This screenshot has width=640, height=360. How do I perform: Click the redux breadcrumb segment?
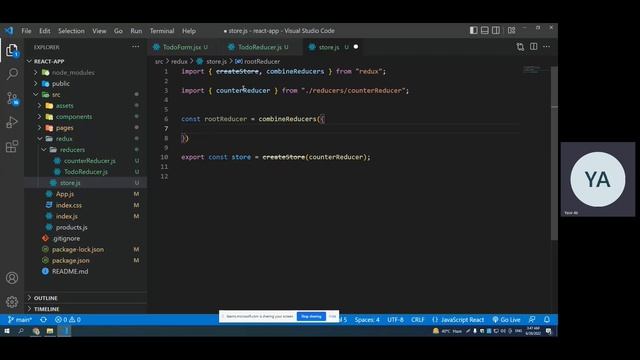tap(179, 61)
